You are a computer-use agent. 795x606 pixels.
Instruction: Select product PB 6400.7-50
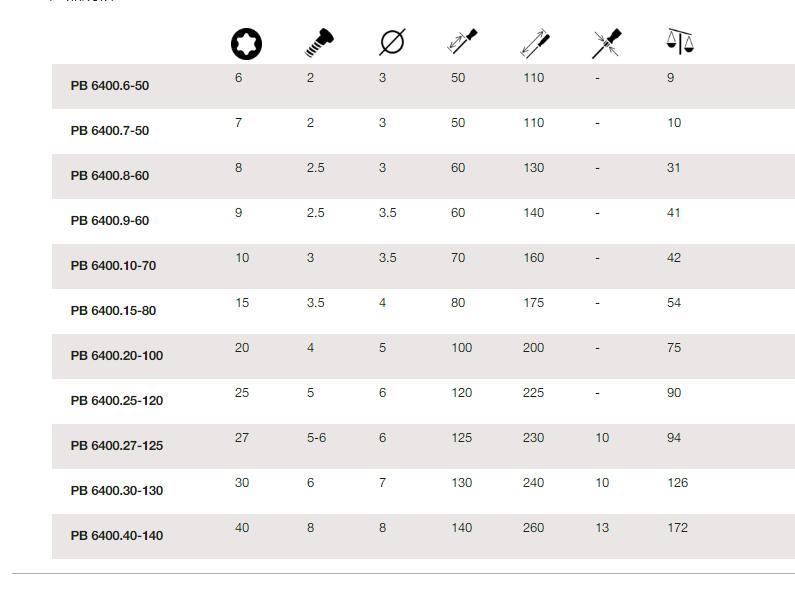[110, 131]
